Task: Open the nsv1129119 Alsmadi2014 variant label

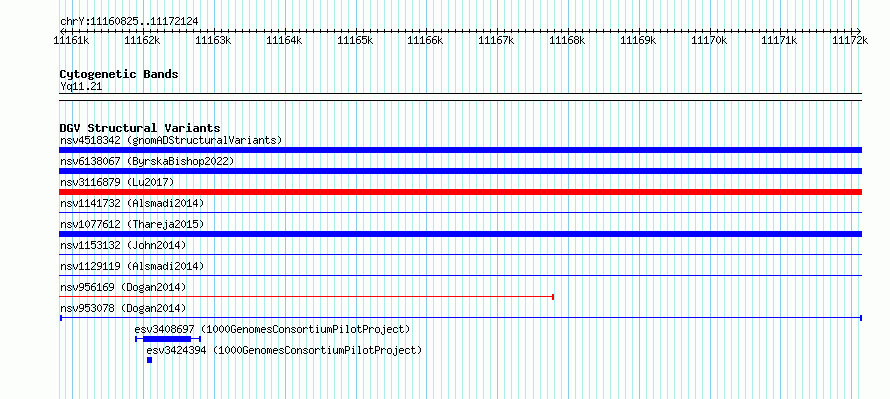Action: [132, 266]
